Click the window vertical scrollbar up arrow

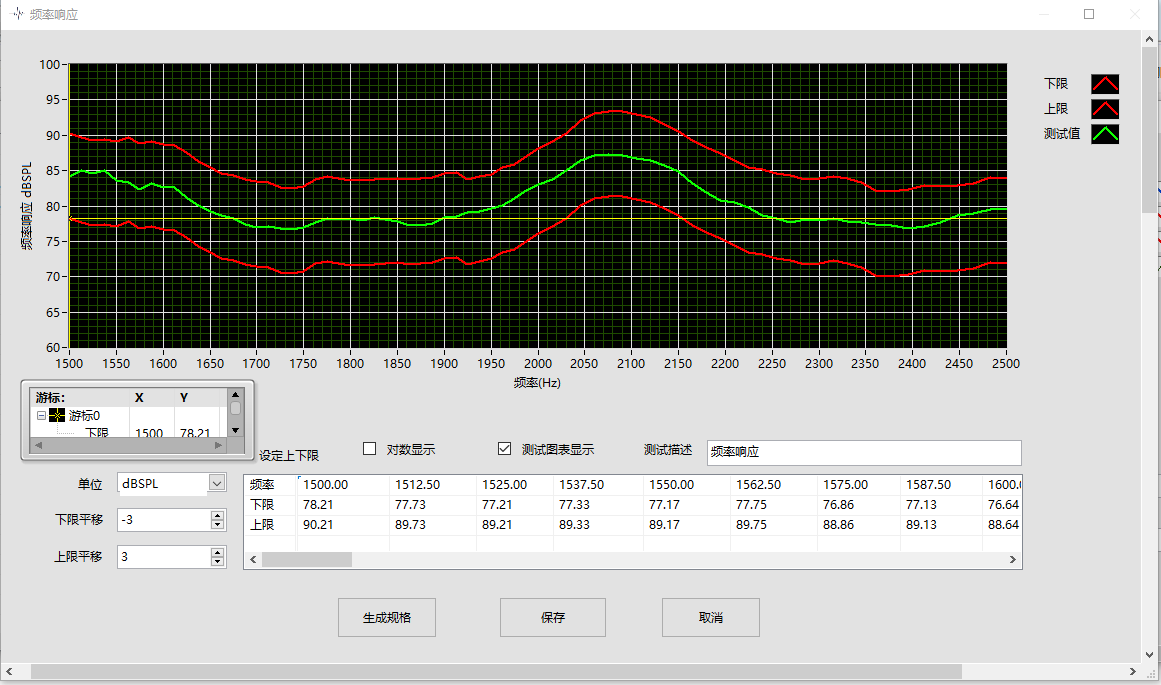pos(1149,39)
